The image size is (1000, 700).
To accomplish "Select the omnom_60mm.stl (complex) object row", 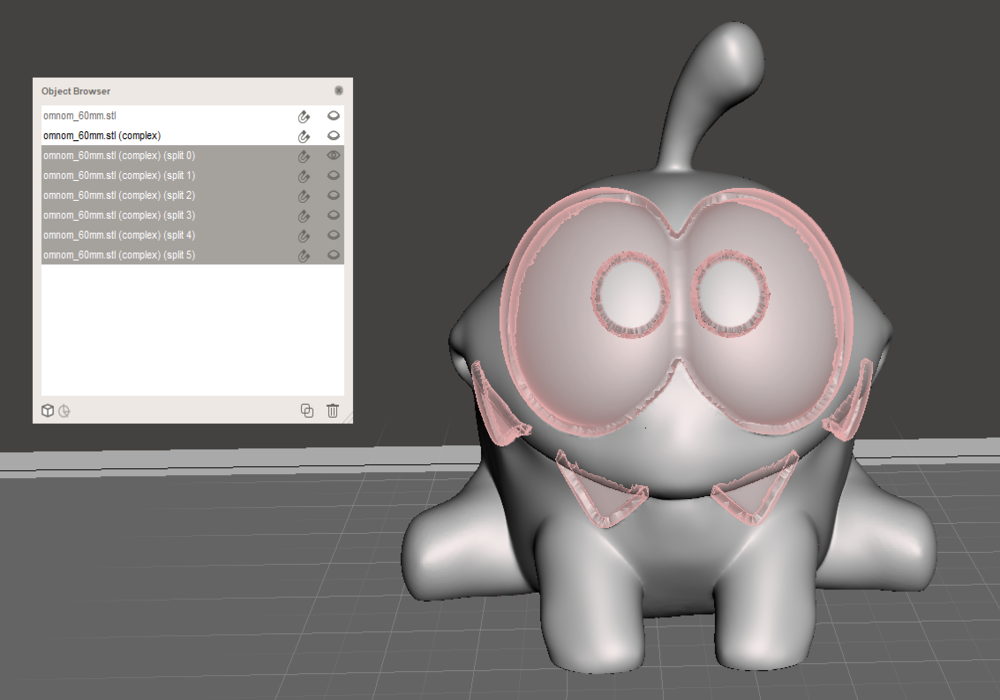I will (x=193, y=135).
